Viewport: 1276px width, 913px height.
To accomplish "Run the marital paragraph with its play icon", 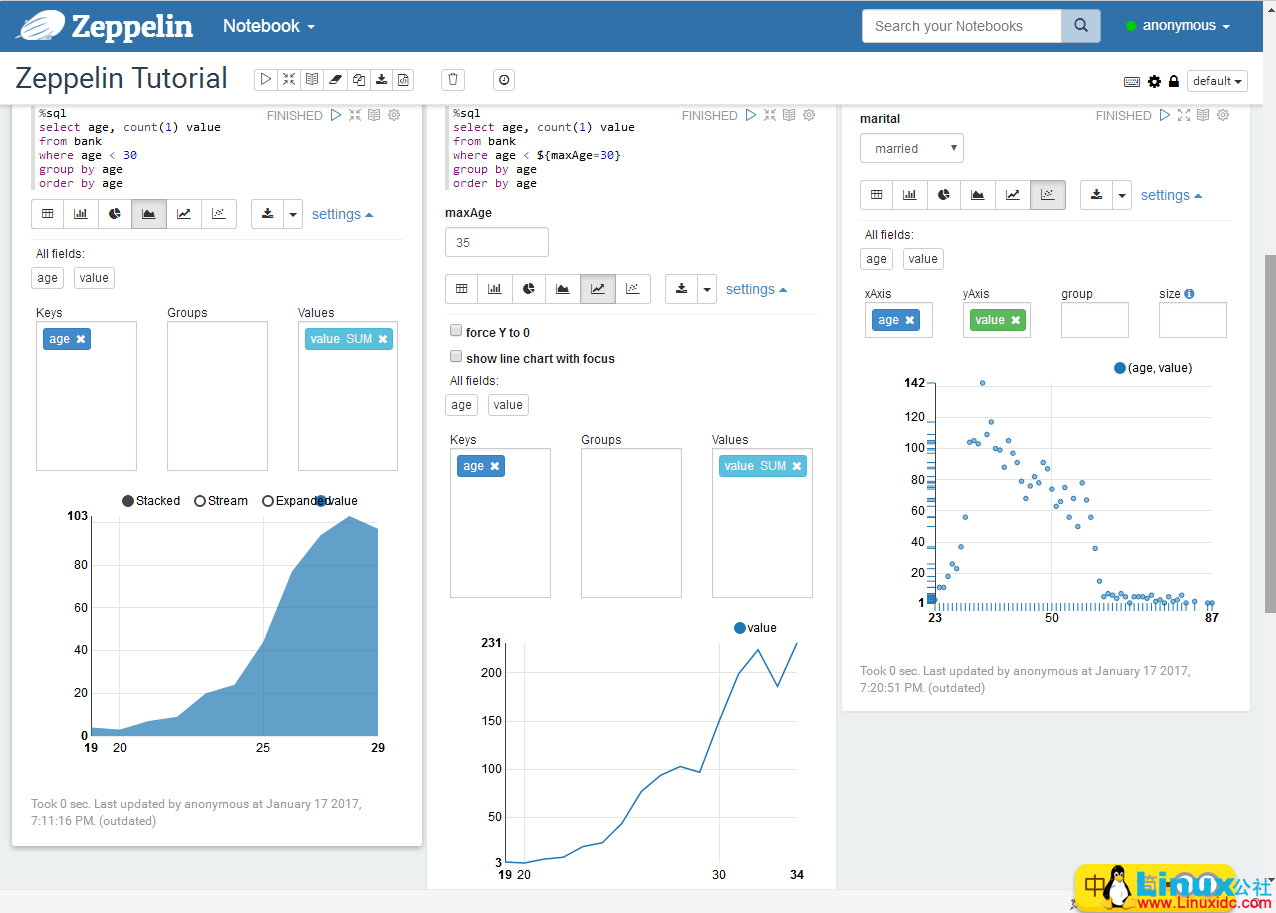I will click(x=1164, y=115).
